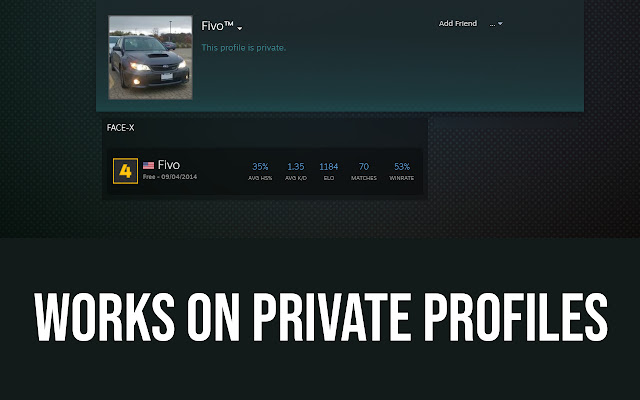Select the 1184 ELO value

click(329, 167)
